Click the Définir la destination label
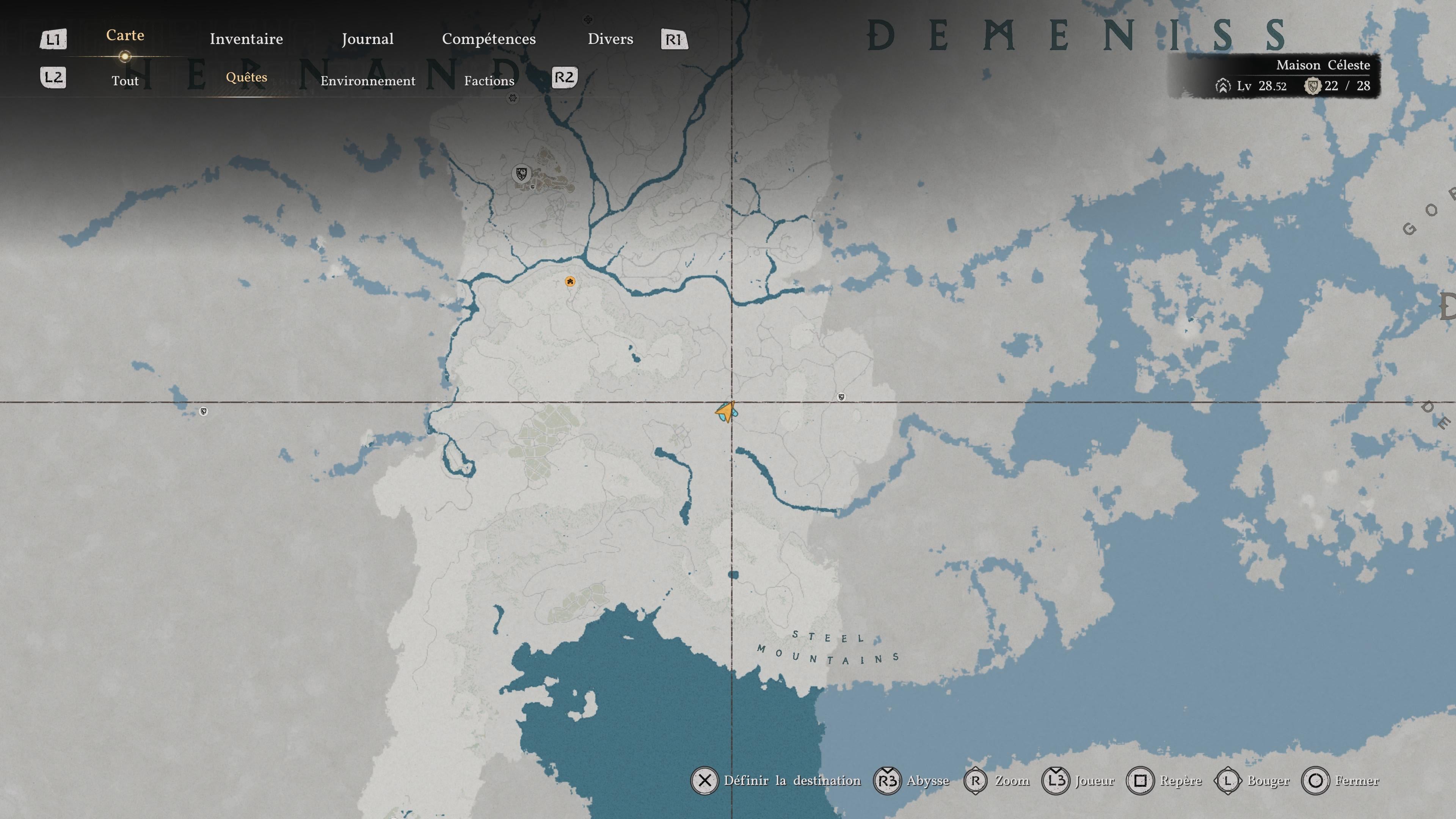 click(x=792, y=781)
